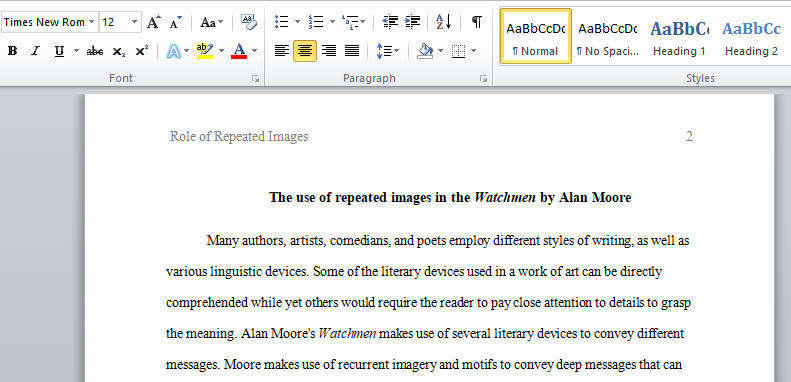Toggle Subscript formatting
This screenshot has height=382, width=791.
pos(119,51)
